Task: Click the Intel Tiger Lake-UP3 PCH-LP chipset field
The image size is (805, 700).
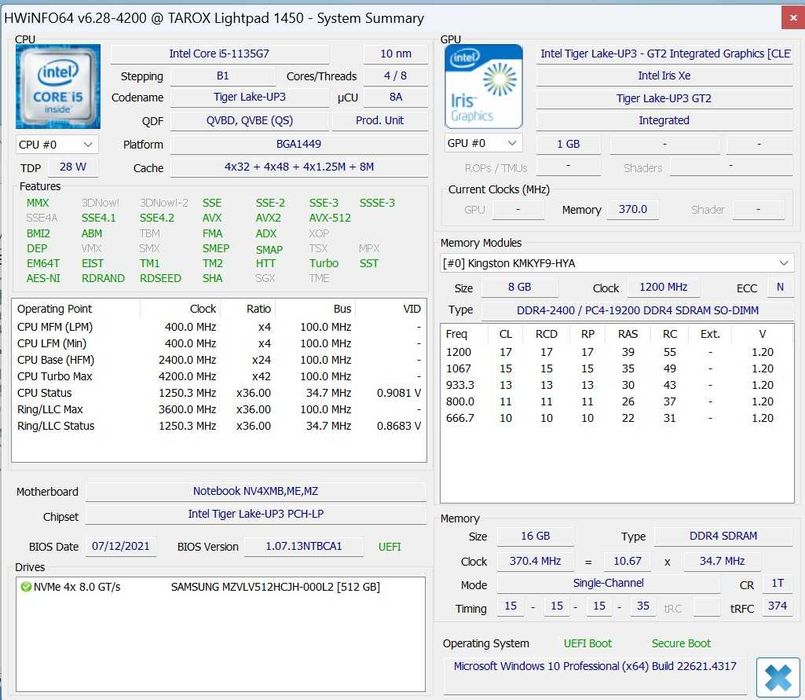Action: click(x=256, y=514)
